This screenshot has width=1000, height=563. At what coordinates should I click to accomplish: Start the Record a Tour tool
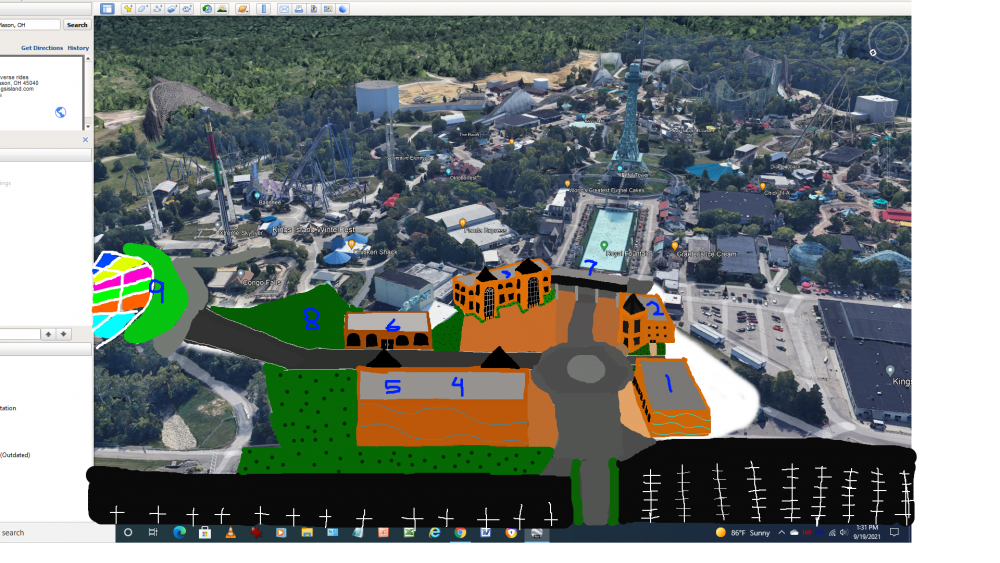(x=187, y=9)
